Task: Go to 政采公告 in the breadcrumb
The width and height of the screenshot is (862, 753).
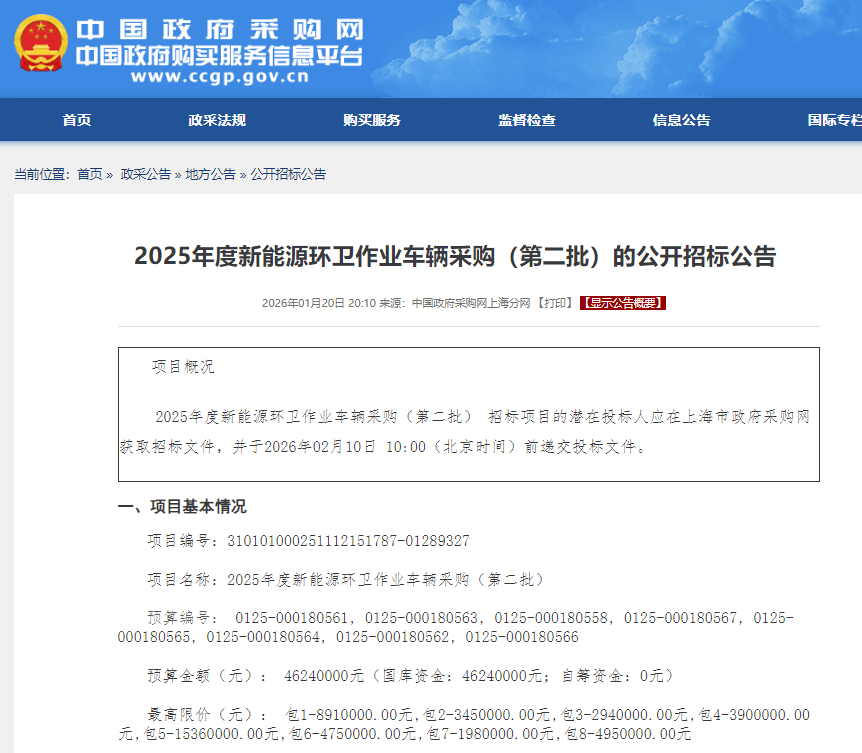Action: point(146,174)
